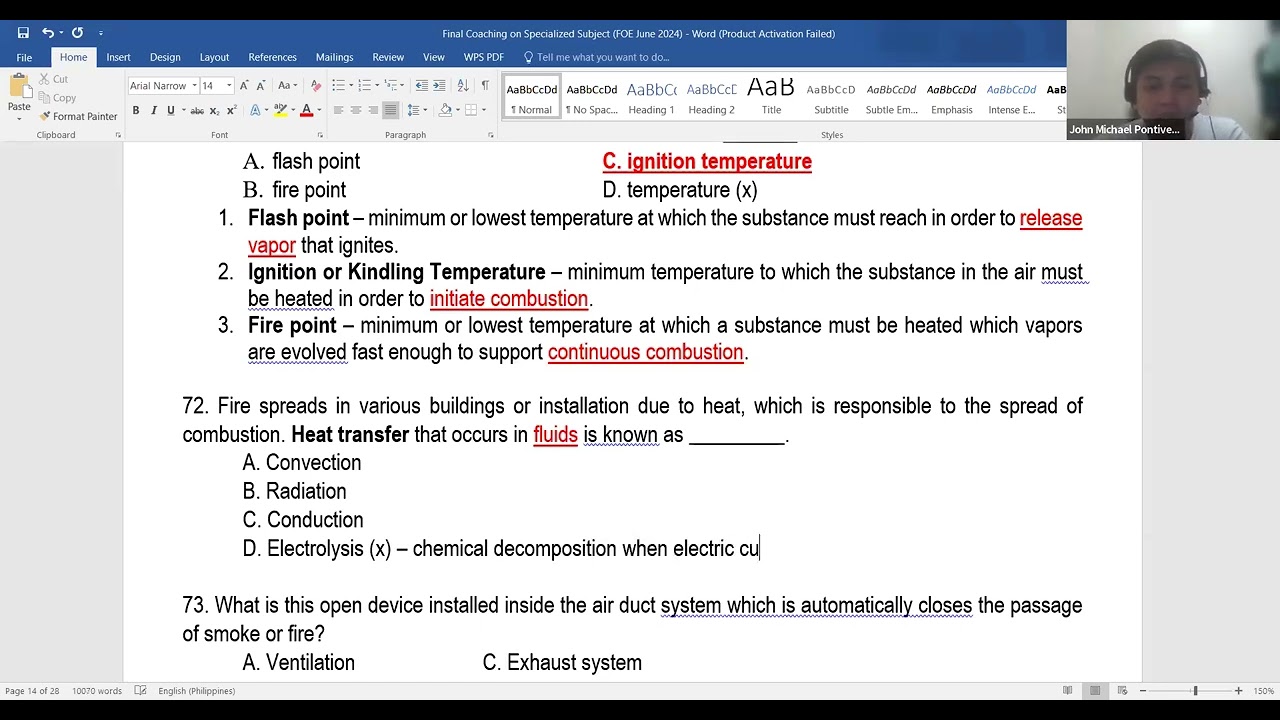Undo the last action
The height and width of the screenshot is (720, 1280).
pos(47,33)
